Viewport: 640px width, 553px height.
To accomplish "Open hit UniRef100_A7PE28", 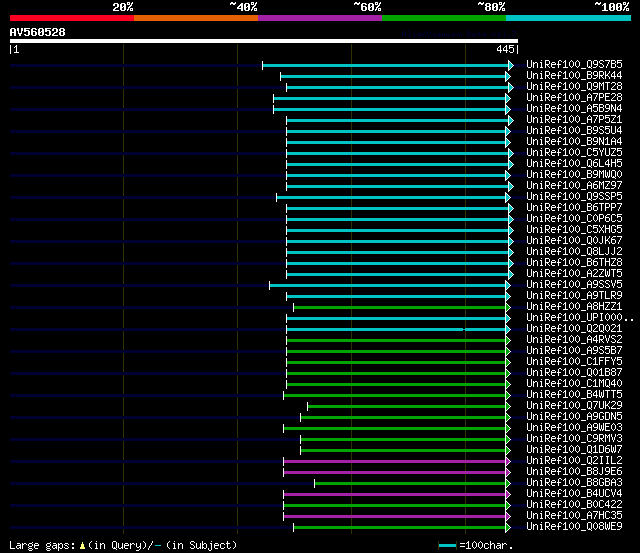I will [x=574, y=98].
